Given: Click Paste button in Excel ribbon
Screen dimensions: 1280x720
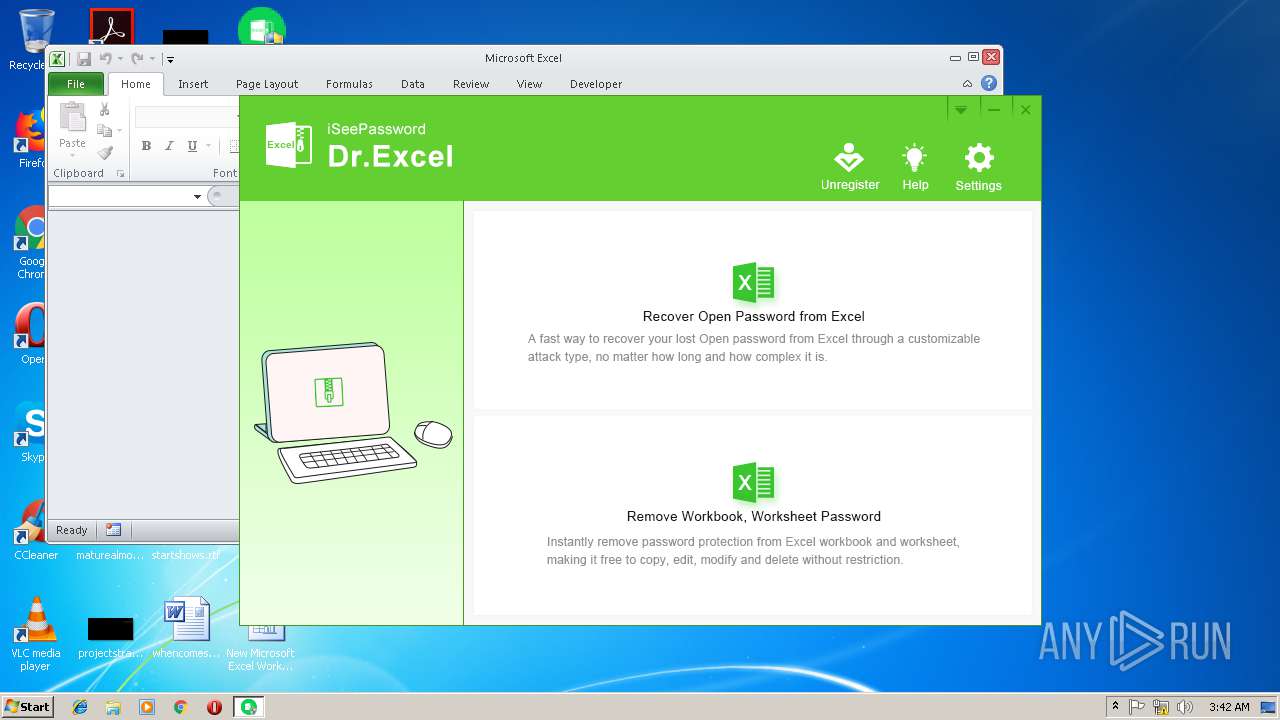Looking at the screenshot, I should click(72, 130).
